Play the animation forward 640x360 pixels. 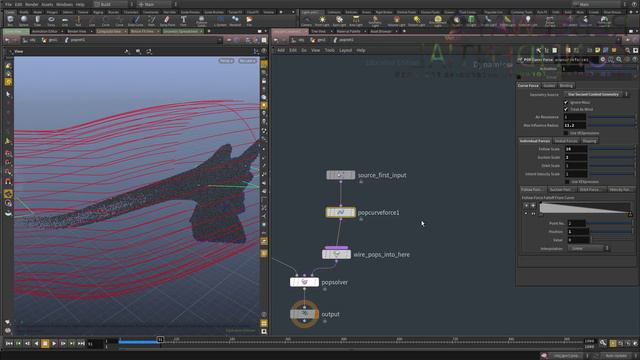point(54,344)
